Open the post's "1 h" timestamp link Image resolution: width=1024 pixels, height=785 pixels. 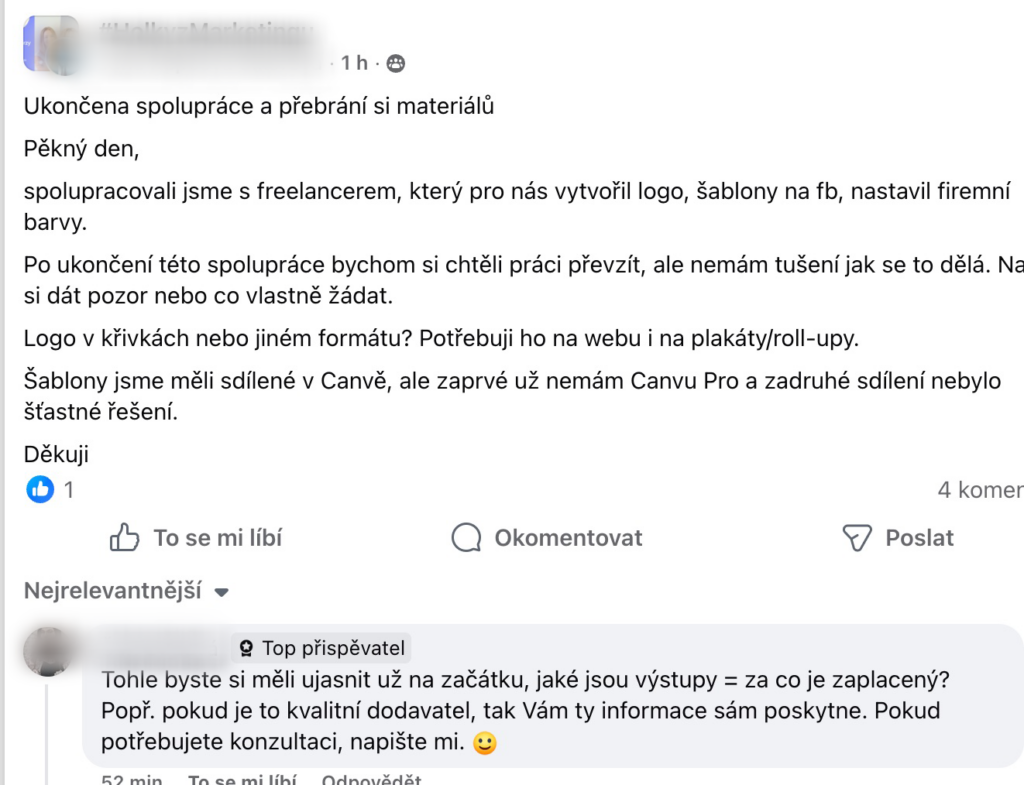click(354, 63)
